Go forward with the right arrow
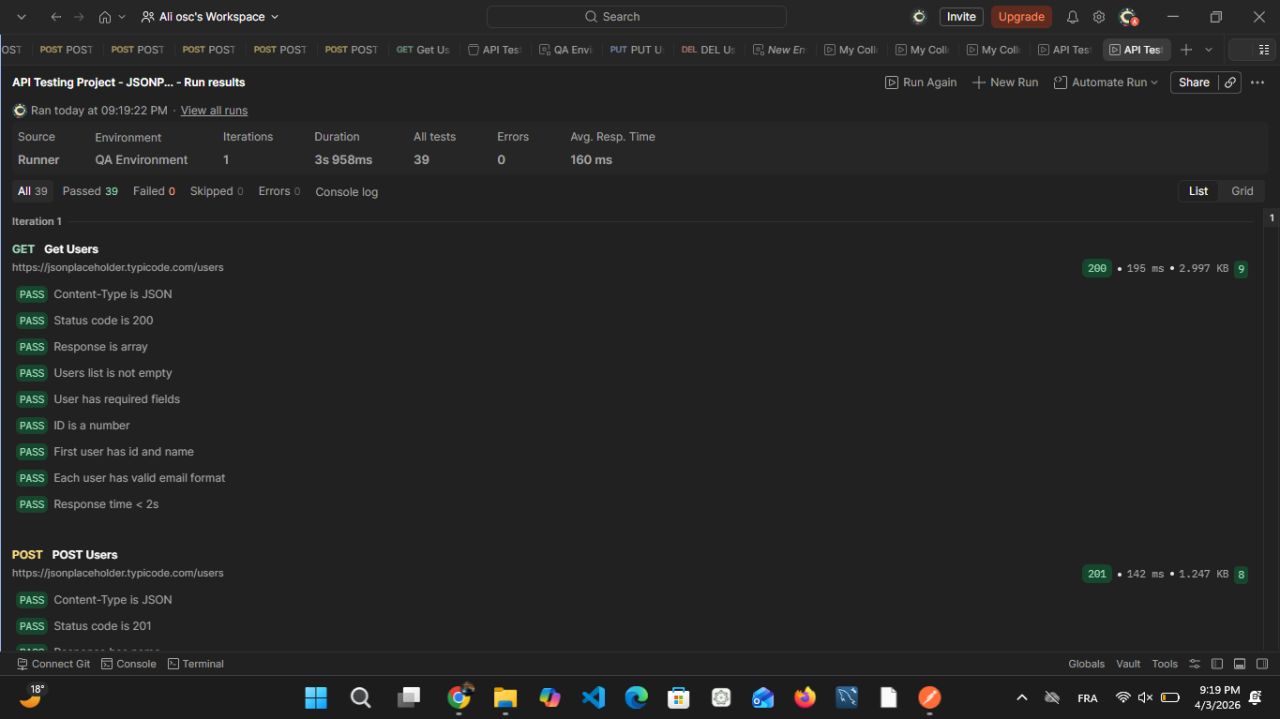This screenshot has height=719, width=1280. click(x=79, y=17)
